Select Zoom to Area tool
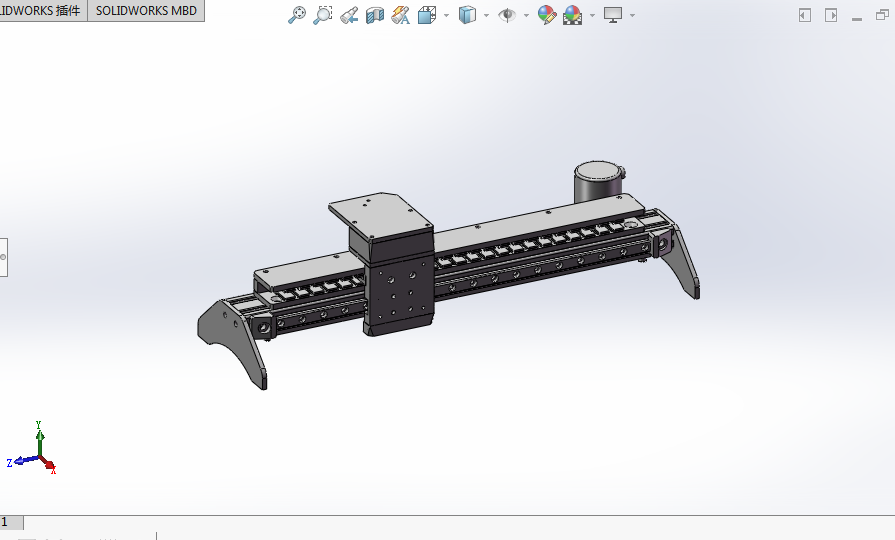 click(322, 15)
